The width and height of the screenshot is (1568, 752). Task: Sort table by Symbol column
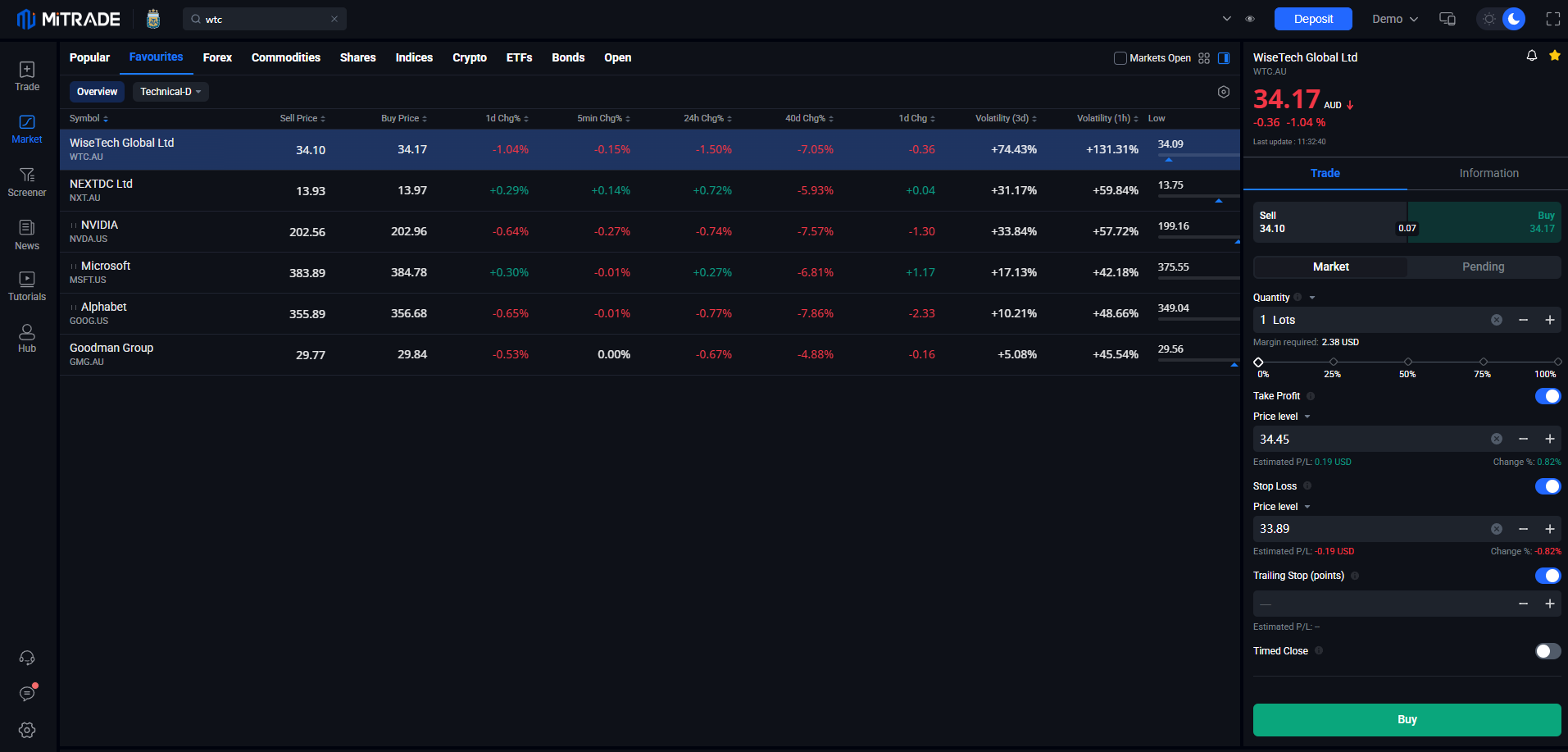click(89, 118)
